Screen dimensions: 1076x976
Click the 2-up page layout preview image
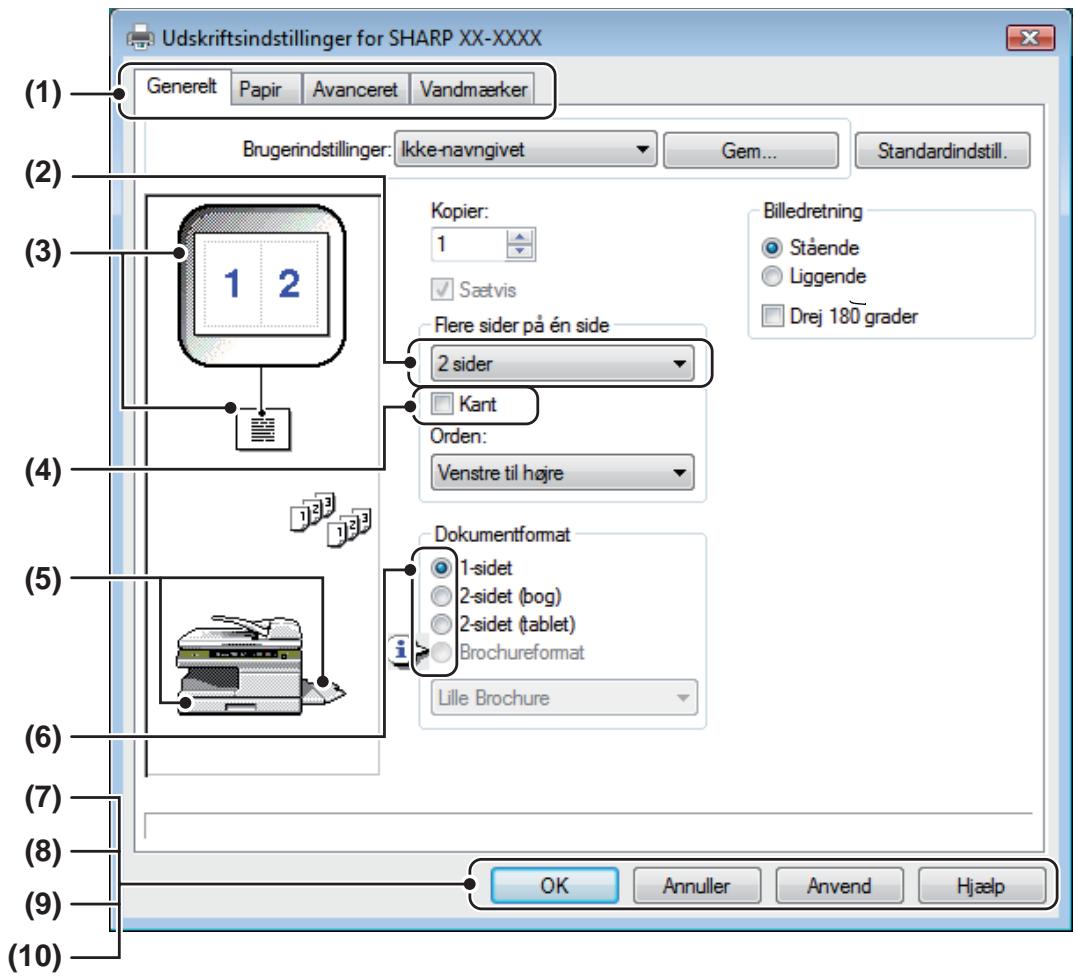[x=261, y=284]
